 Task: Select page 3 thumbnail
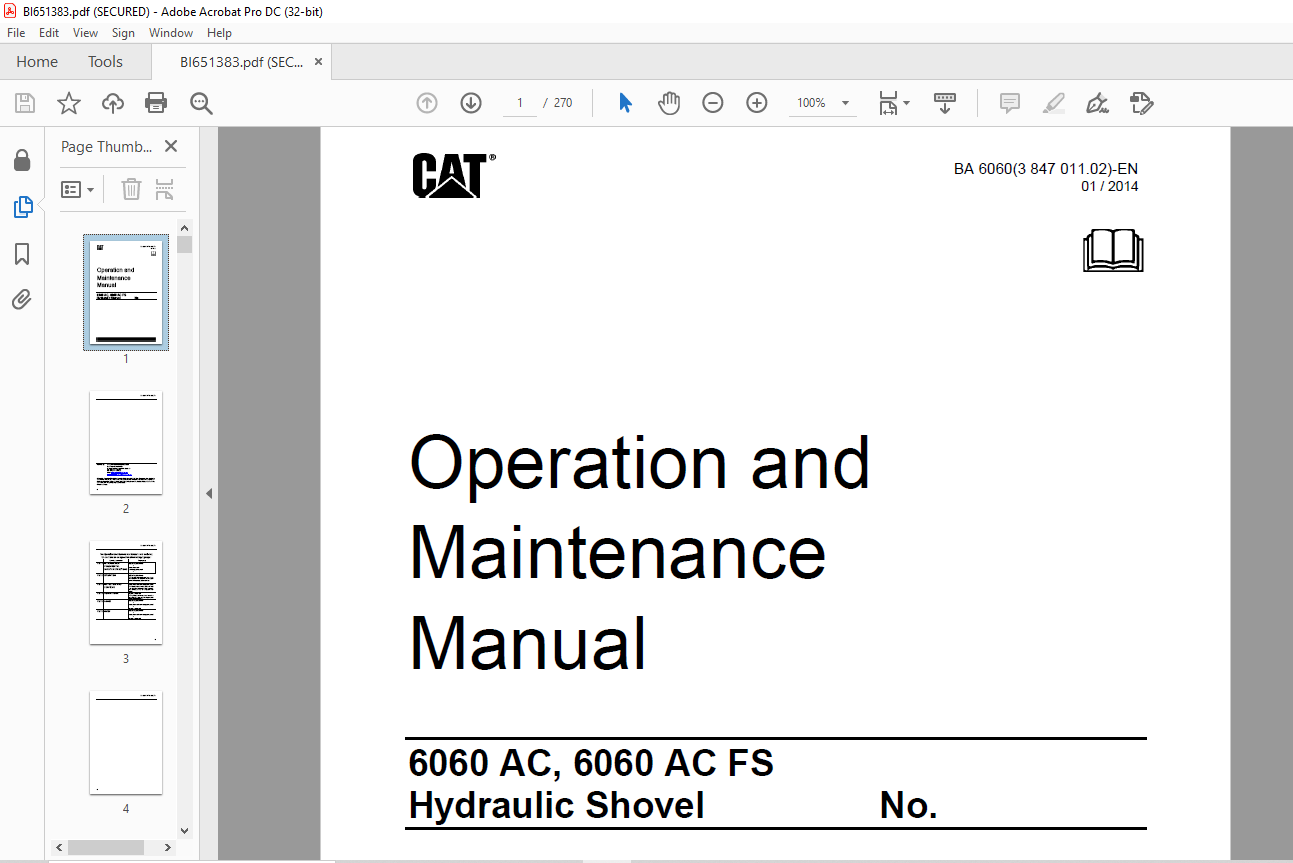(x=126, y=593)
